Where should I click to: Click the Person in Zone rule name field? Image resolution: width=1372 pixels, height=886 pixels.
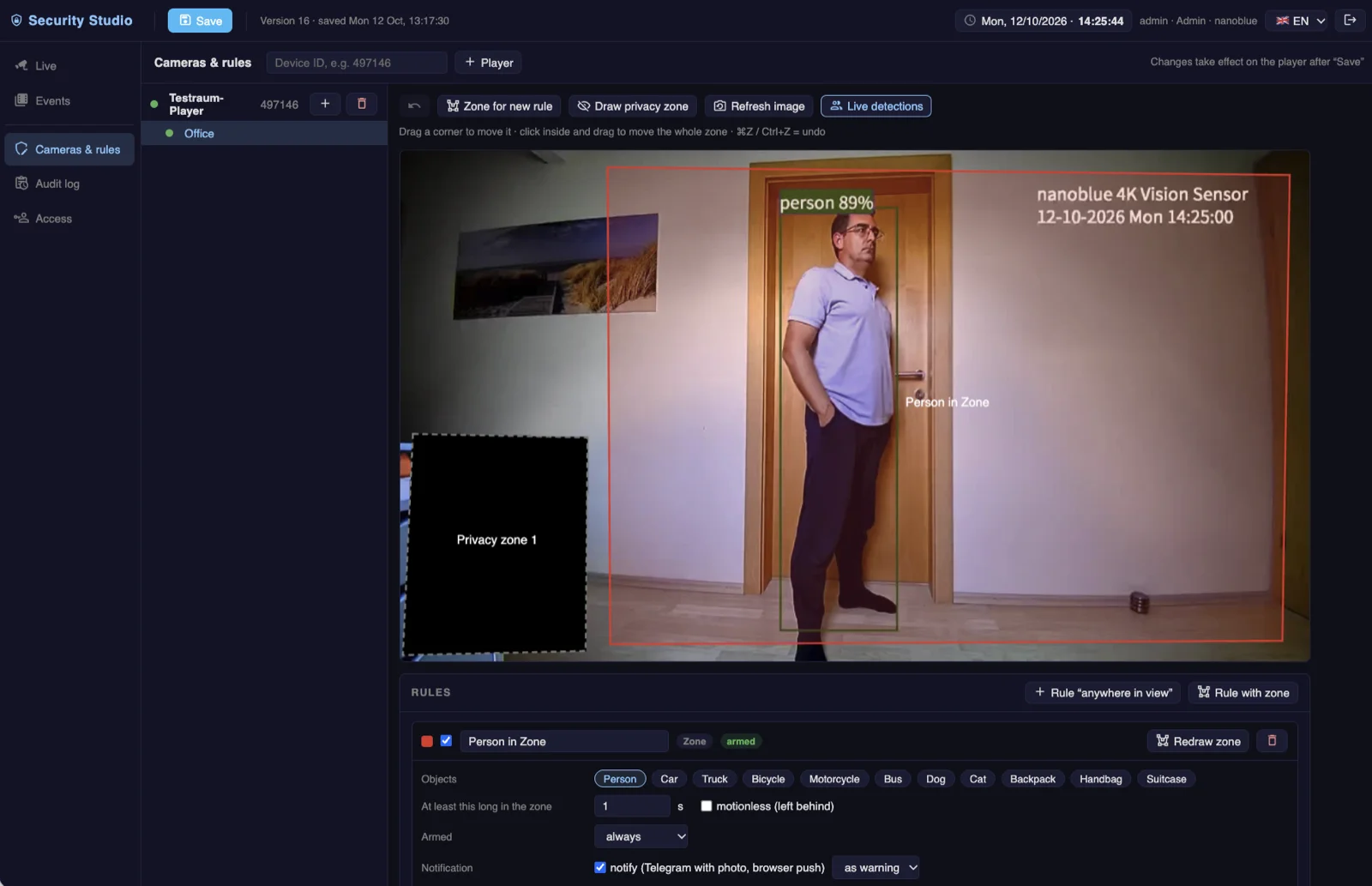tap(564, 741)
